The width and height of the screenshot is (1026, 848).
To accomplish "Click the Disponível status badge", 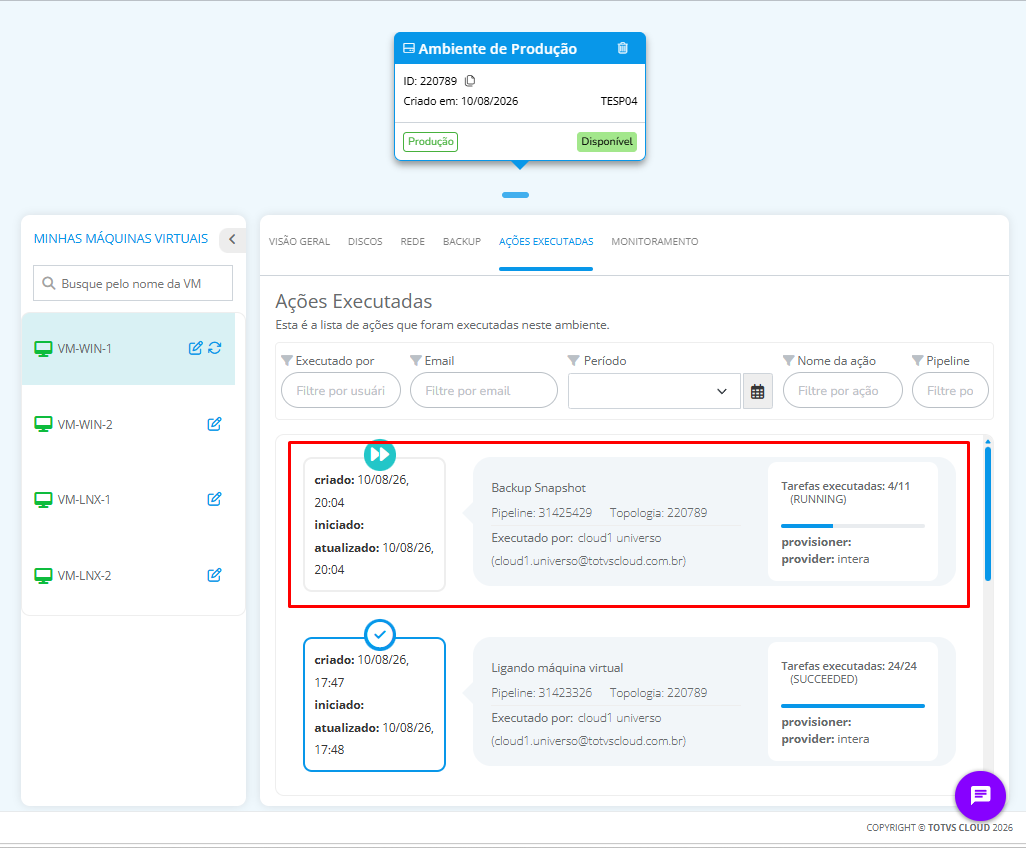I will click(607, 141).
